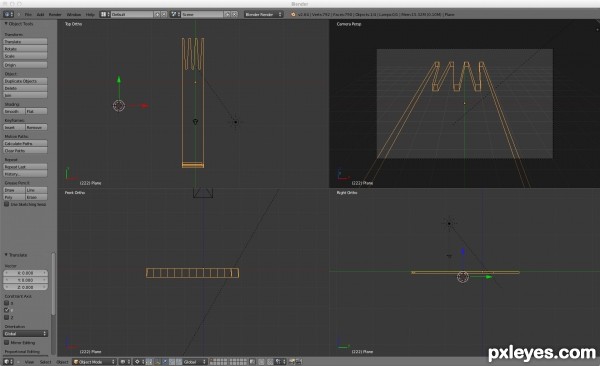Open the Orientation Global dropdown in Translate panel
This screenshot has height=366, width=600.
(25, 333)
